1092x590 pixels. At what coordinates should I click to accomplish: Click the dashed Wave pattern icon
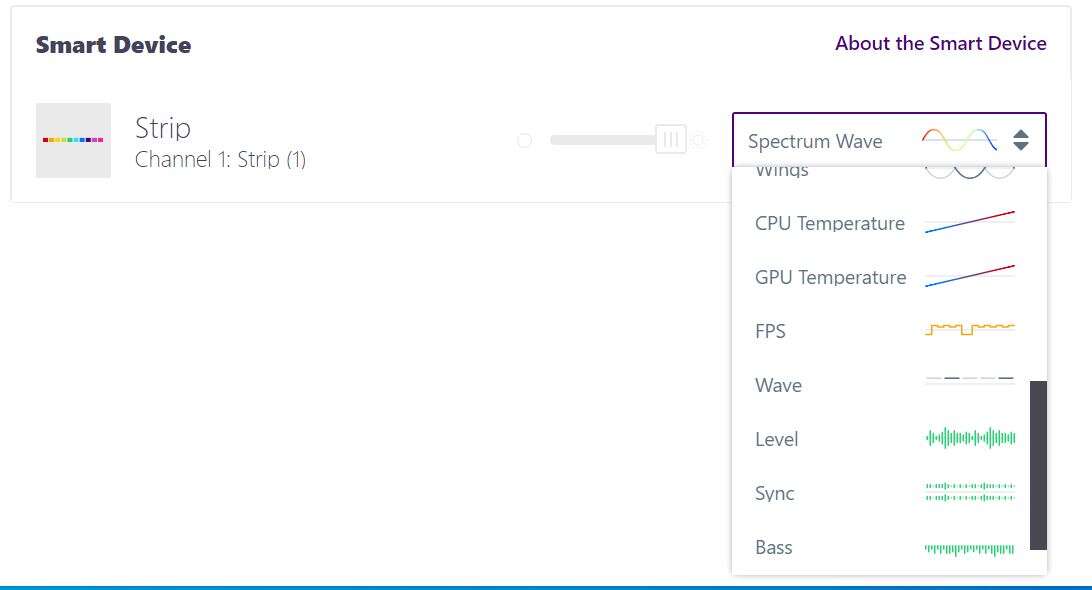pyautogui.click(x=969, y=380)
